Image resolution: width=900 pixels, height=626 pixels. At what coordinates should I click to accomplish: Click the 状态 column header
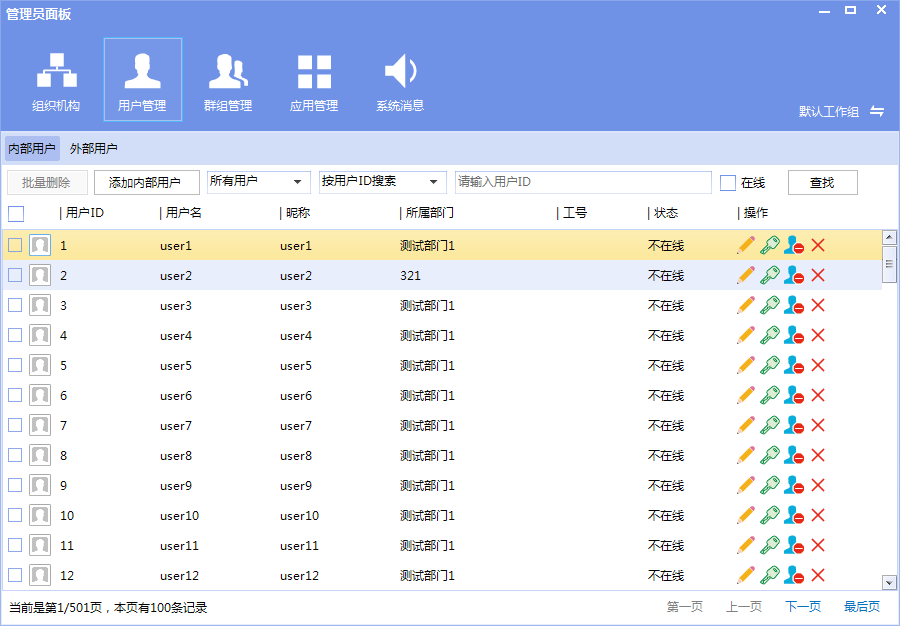(666, 213)
